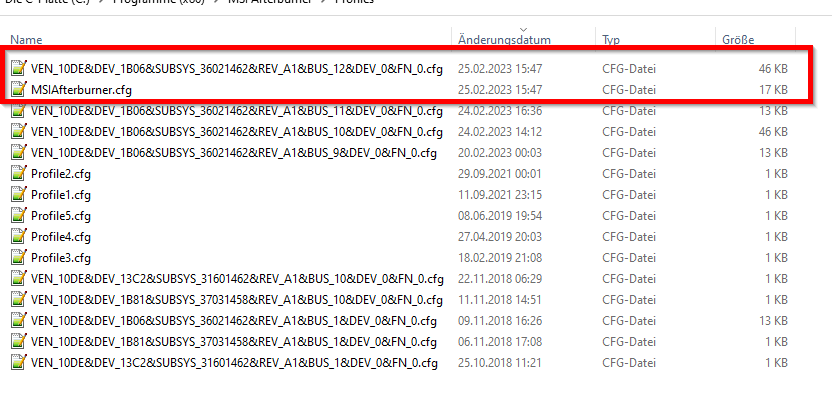Screen dimensions: 832x397
Task: Sort by the Änderungsdatum column header
Action: [x=505, y=40]
